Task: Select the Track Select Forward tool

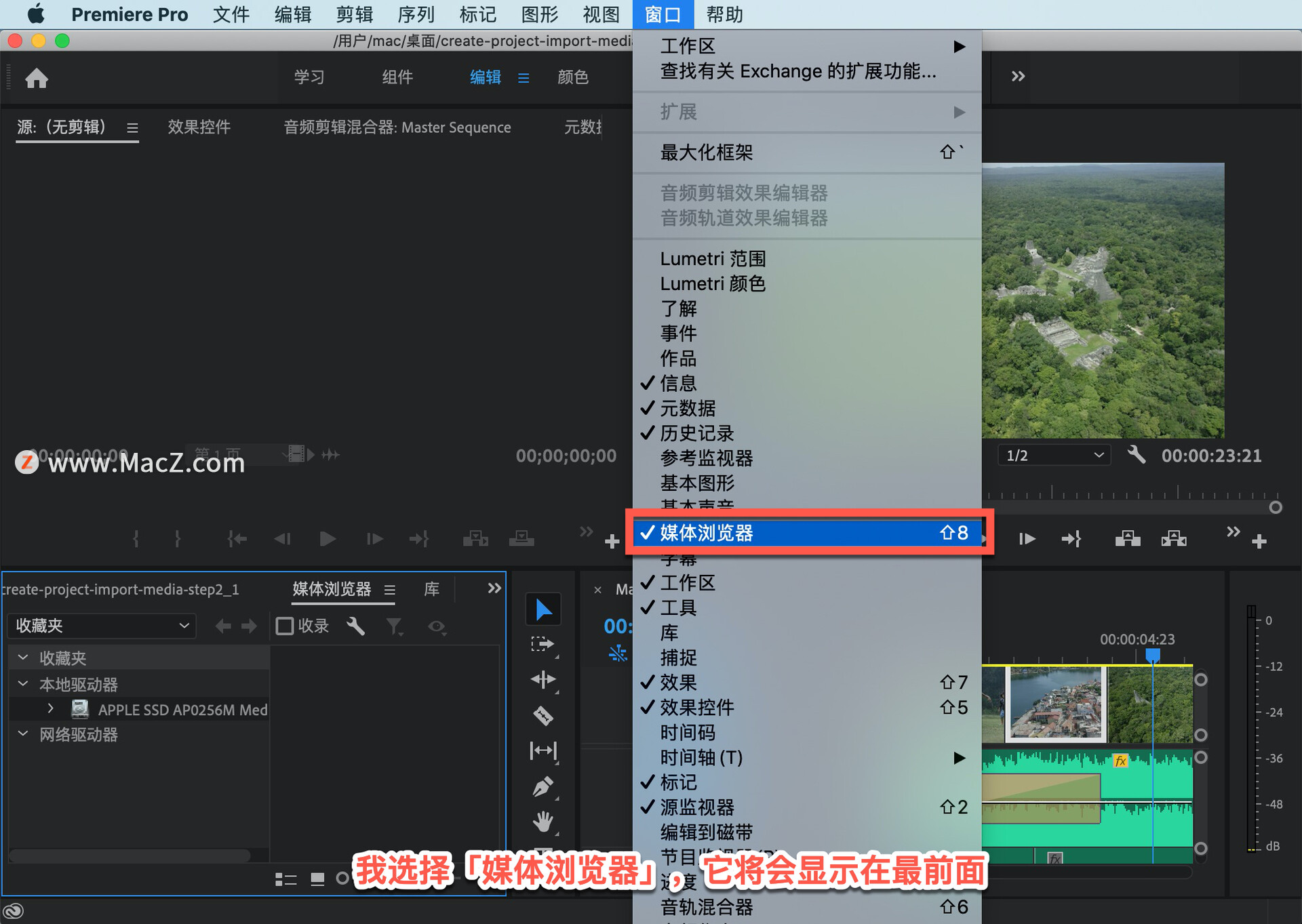Action: point(543,644)
